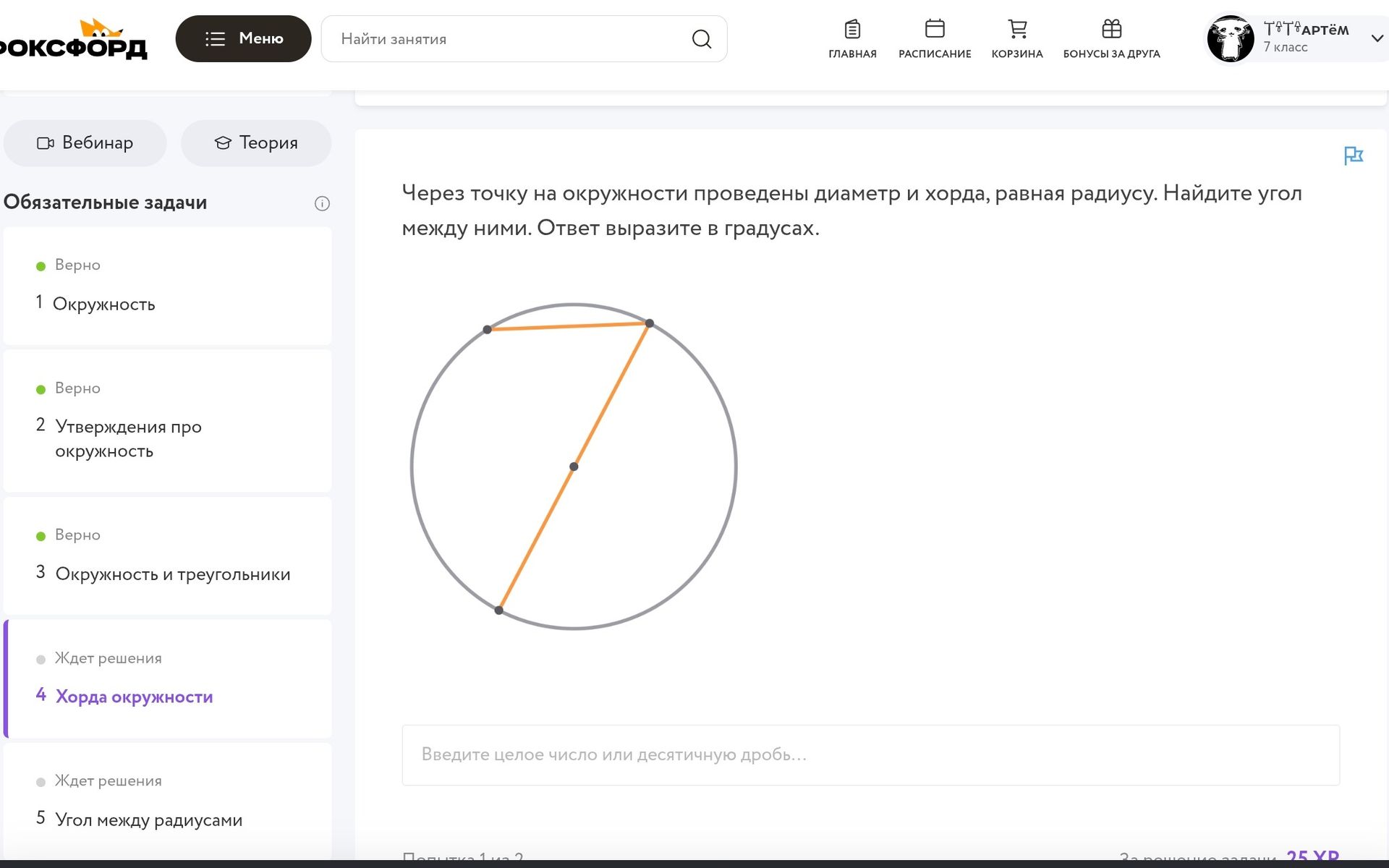Select task 3 Окружность и треугольники
Screen dimensions: 1389x868
coord(168,556)
